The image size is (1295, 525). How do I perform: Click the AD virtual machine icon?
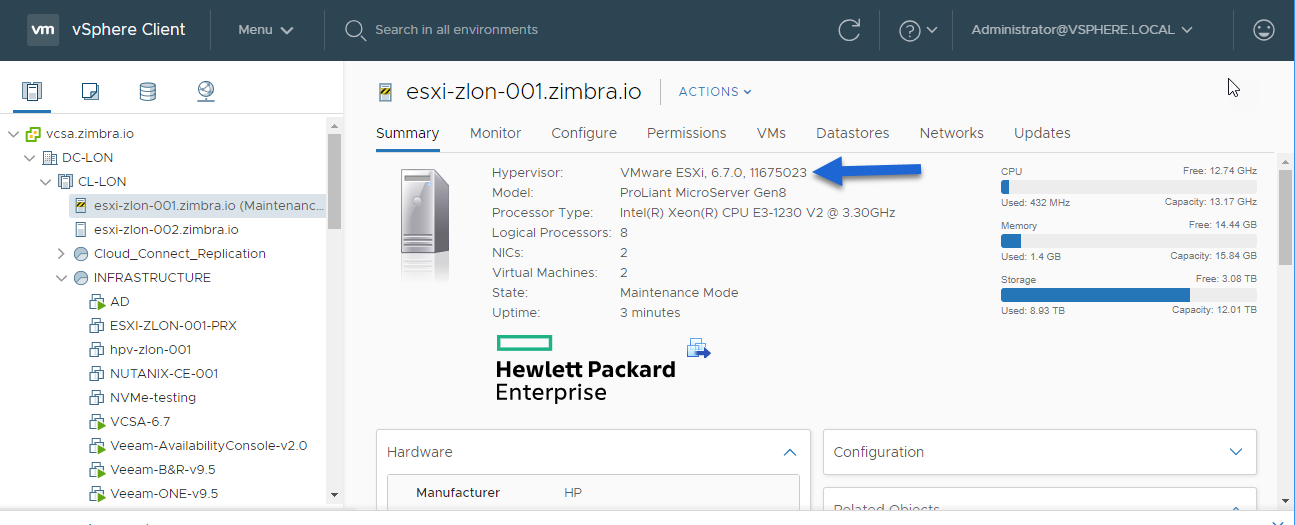pyautogui.click(x=97, y=302)
